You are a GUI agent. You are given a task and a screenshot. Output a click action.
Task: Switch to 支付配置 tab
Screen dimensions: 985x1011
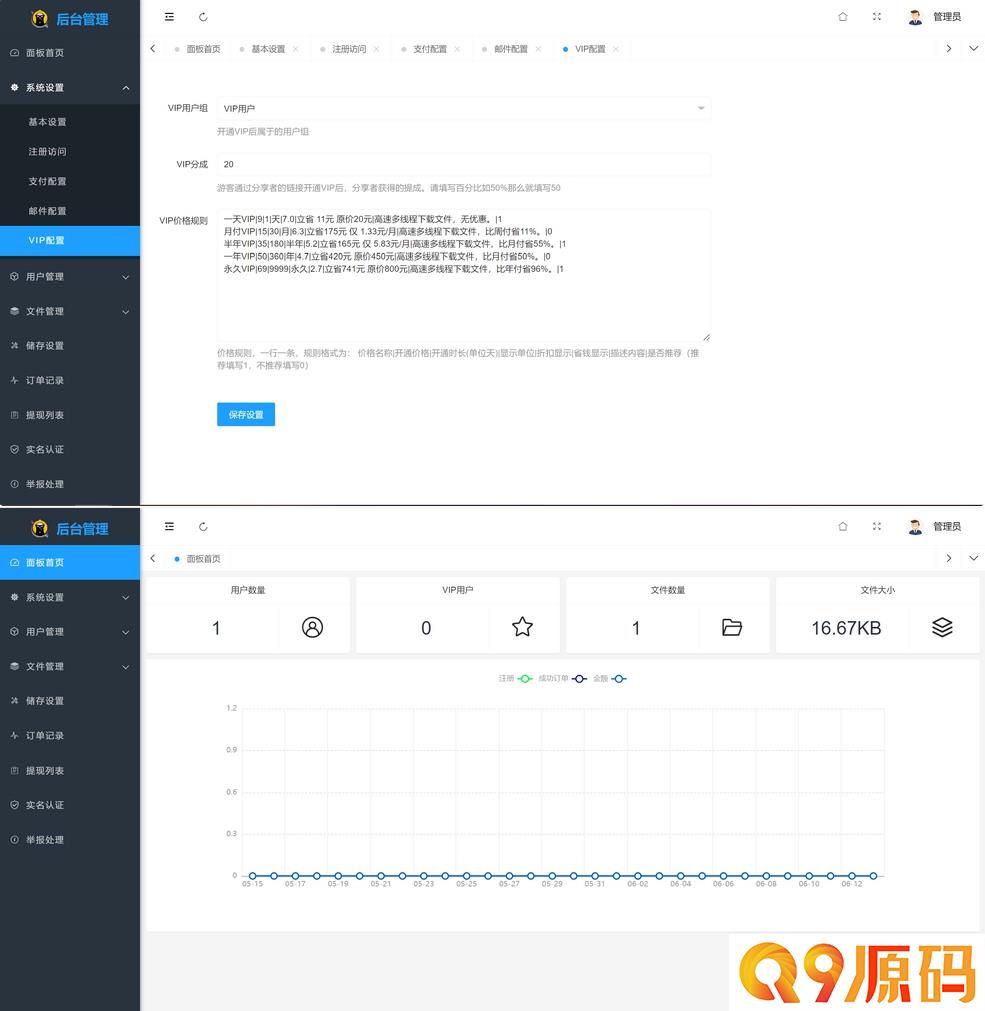[x=429, y=49]
